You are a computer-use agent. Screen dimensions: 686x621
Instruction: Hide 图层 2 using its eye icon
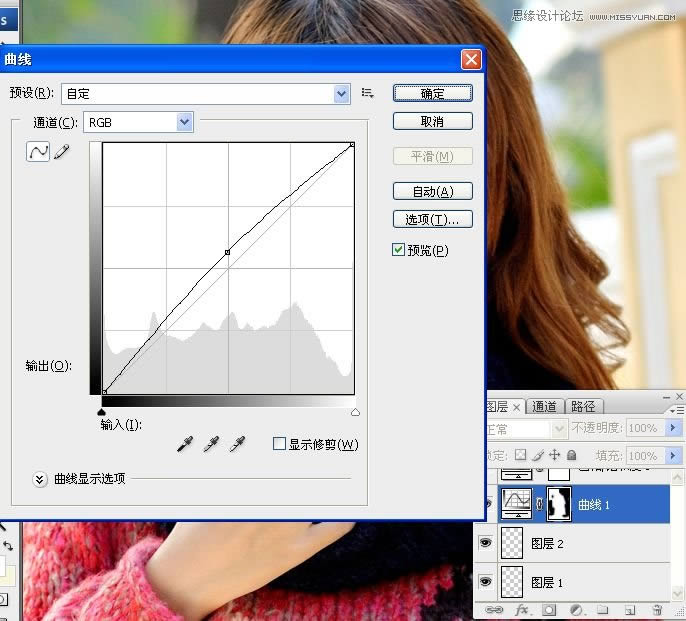pos(487,543)
